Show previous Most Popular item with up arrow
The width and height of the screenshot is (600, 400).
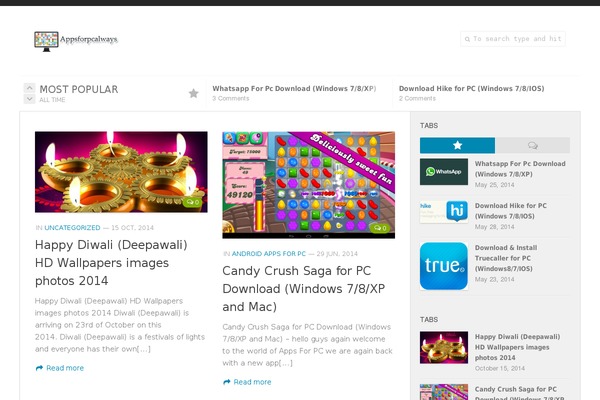click(29, 88)
